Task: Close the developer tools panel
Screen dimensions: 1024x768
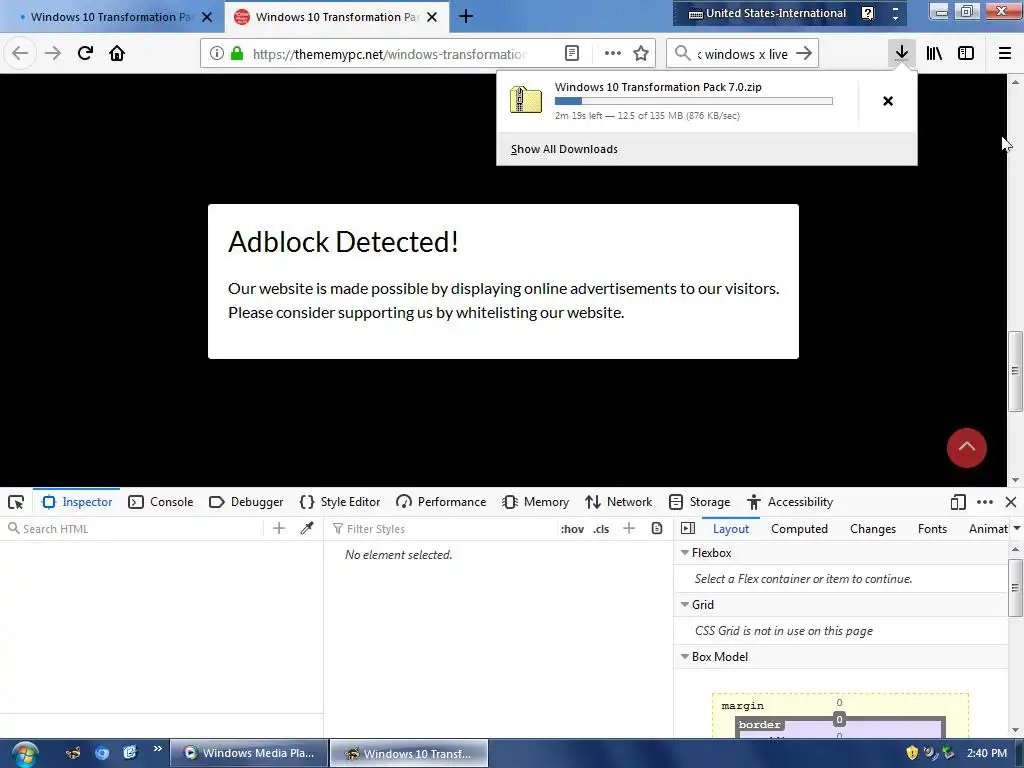Action: pos(1011,502)
